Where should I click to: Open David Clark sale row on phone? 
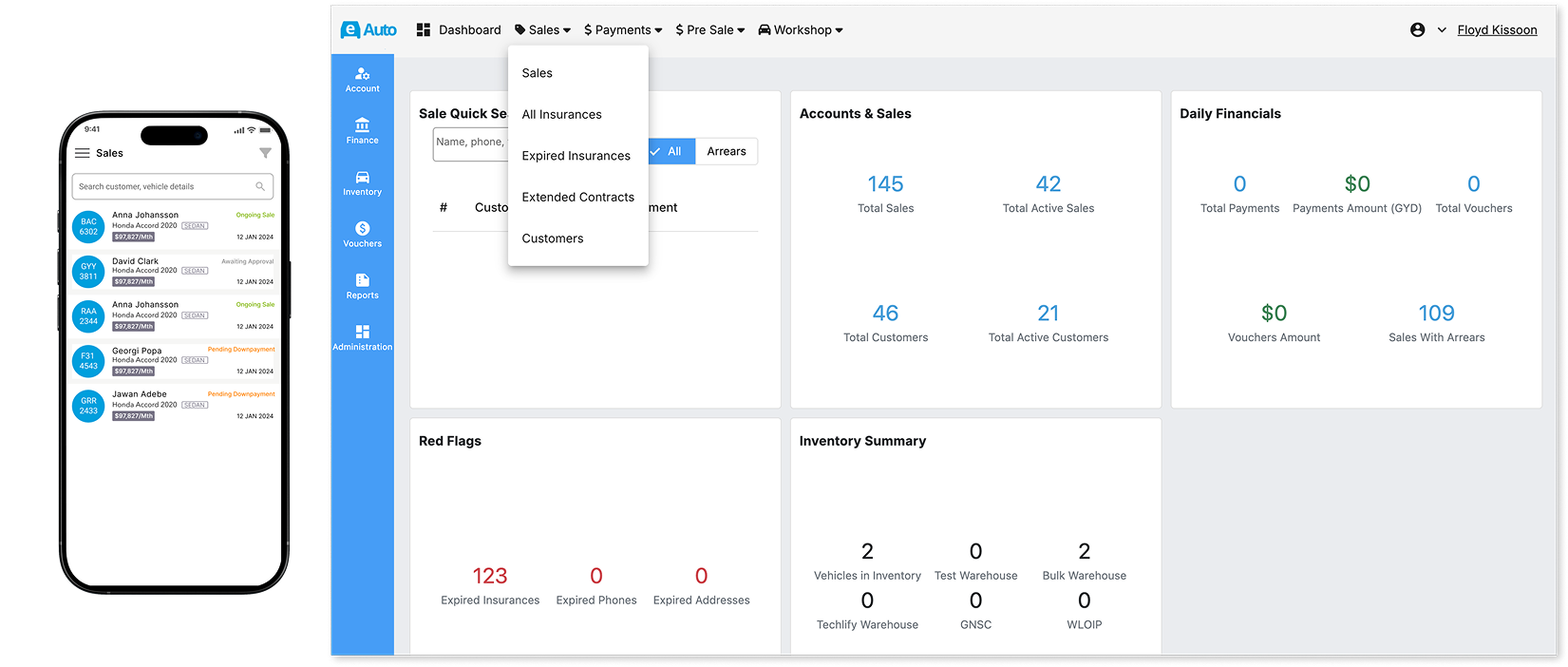173,272
